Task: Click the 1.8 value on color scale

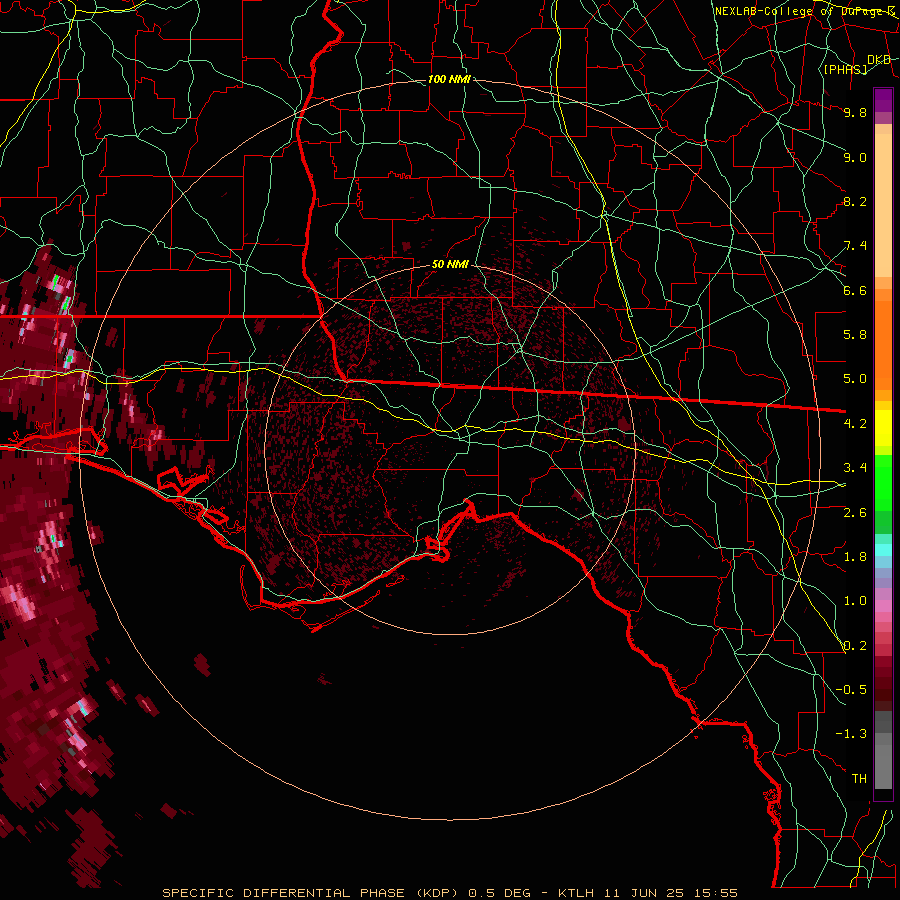Action: pos(855,557)
